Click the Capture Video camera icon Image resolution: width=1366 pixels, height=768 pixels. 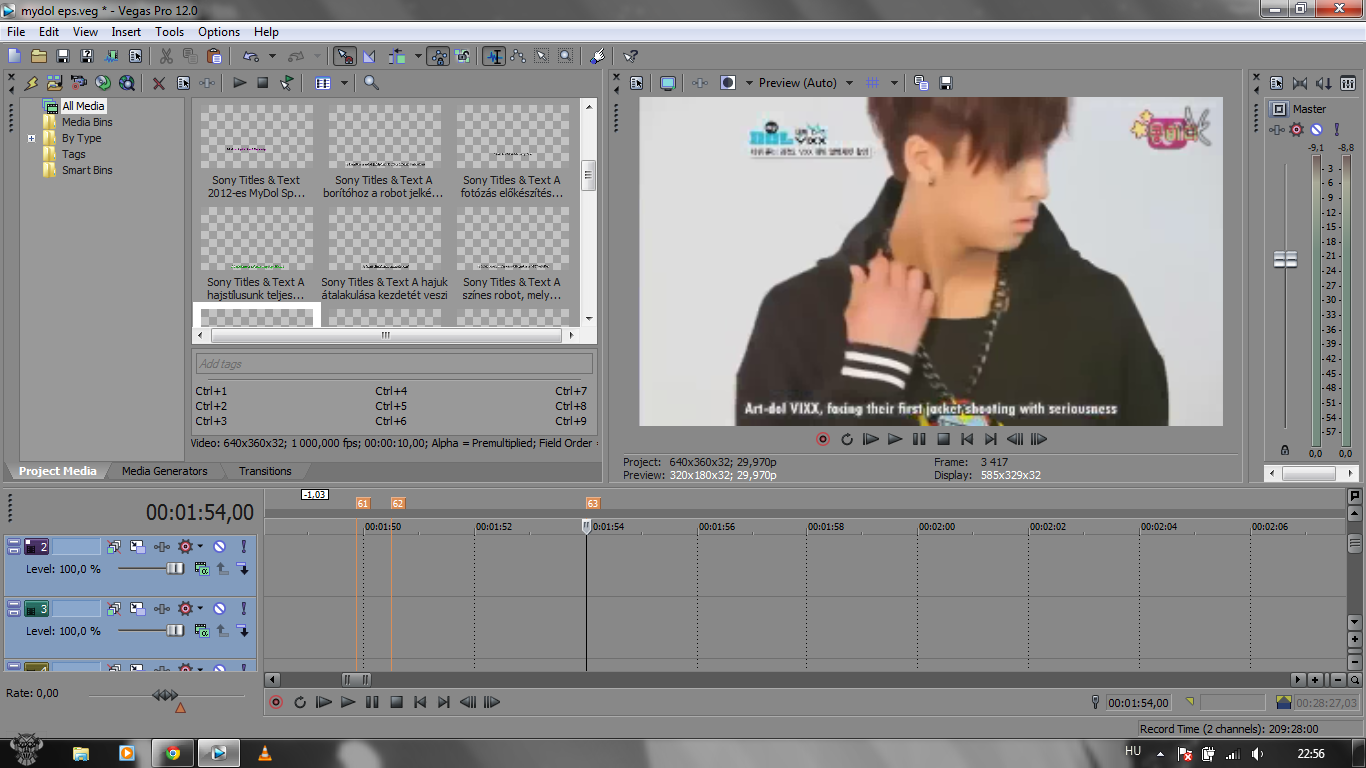[79, 83]
